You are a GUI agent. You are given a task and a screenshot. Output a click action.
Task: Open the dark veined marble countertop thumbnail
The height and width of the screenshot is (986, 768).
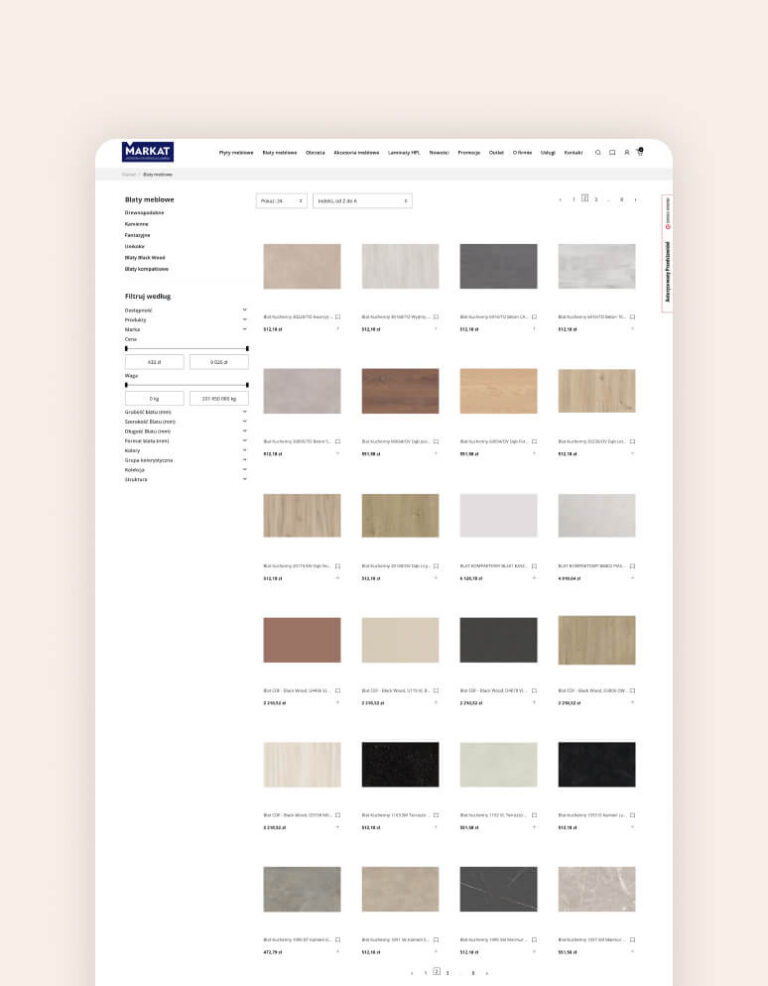coord(498,889)
